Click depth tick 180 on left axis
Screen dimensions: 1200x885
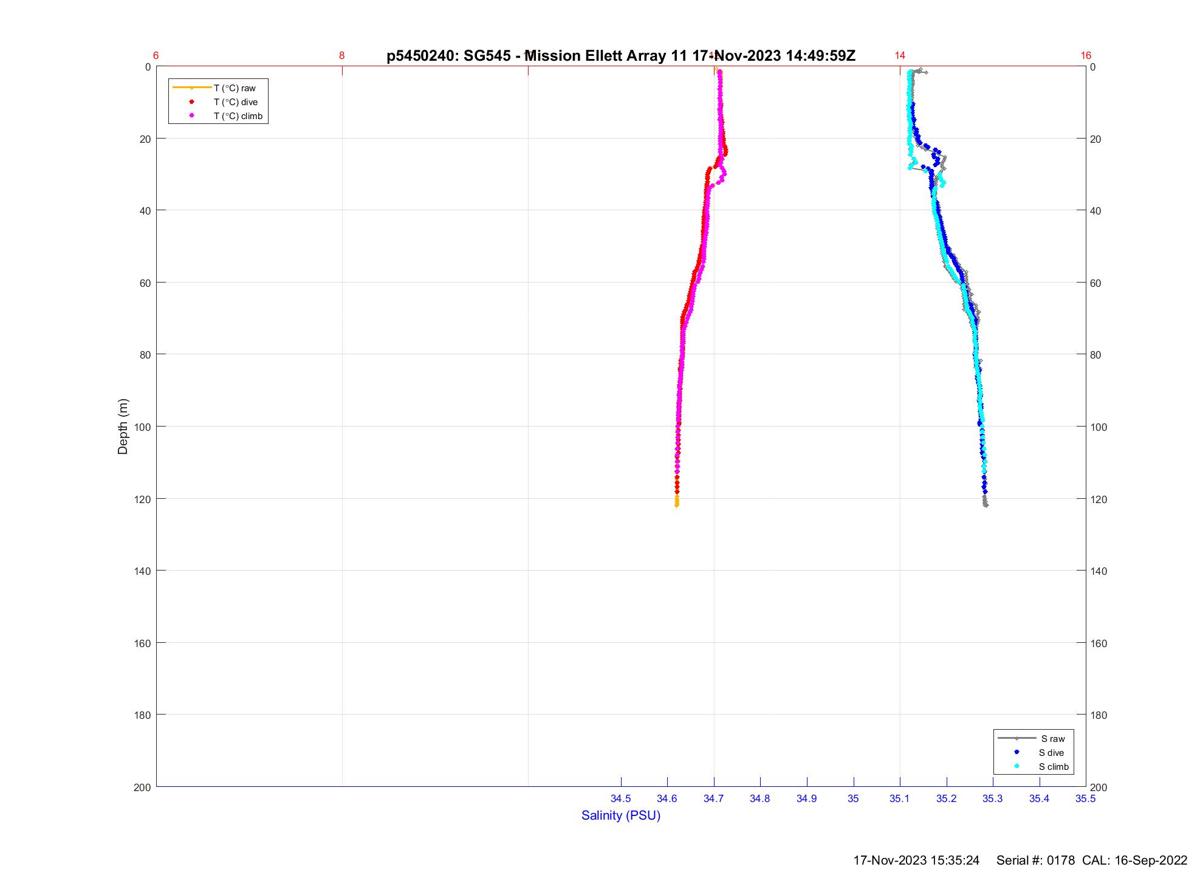pyautogui.click(x=141, y=715)
